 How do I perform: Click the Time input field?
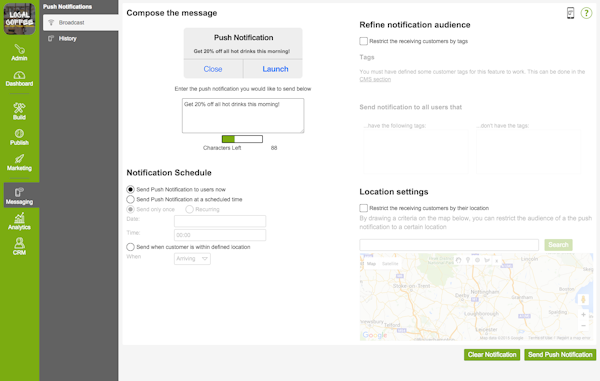pos(220,235)
